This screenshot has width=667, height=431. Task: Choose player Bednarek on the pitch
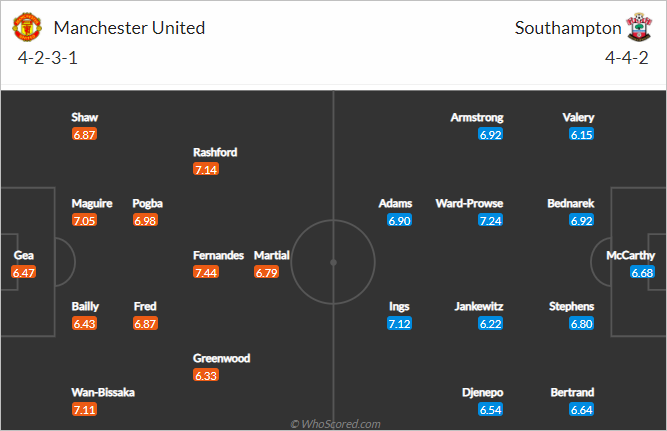(x=571, y=203)
